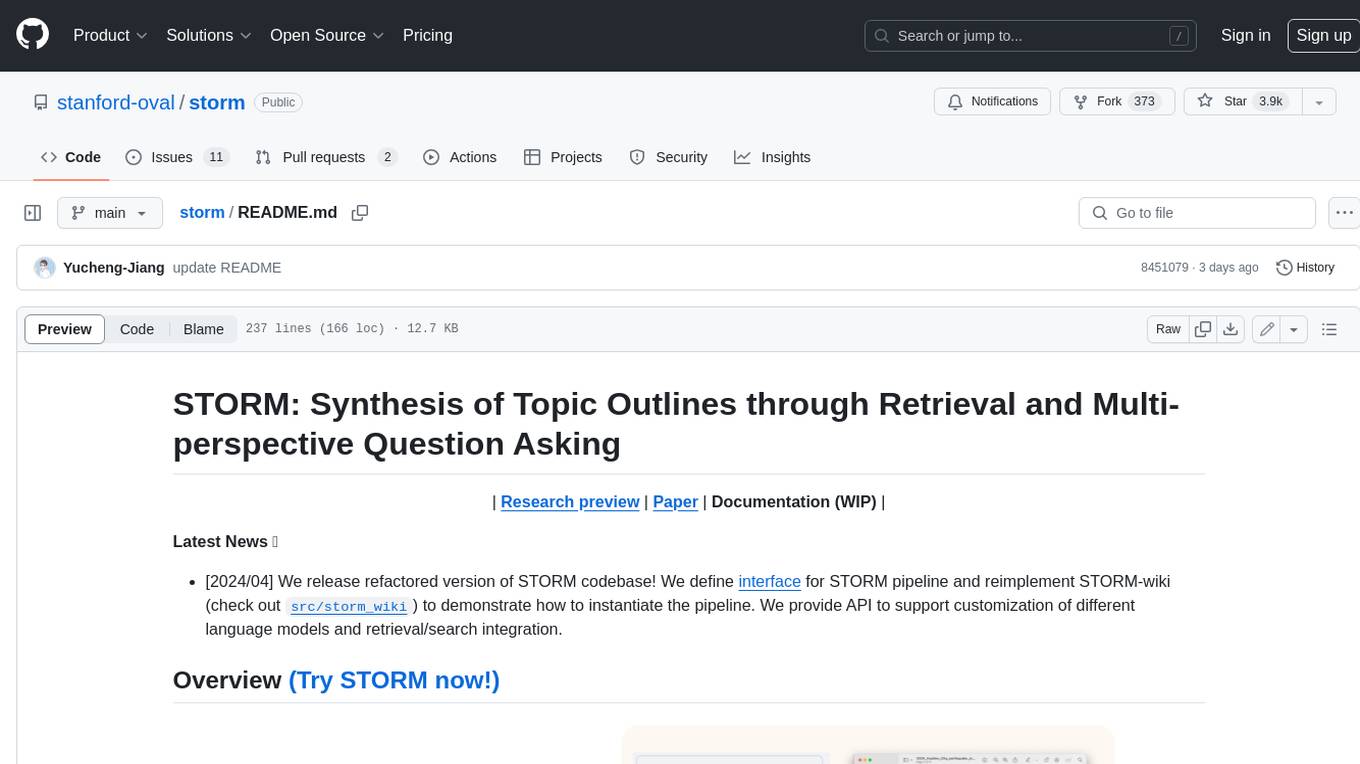Open the src/storm_wiki code link
Image resolution: width=1360 pixels, height=764 pixels.
349,606
